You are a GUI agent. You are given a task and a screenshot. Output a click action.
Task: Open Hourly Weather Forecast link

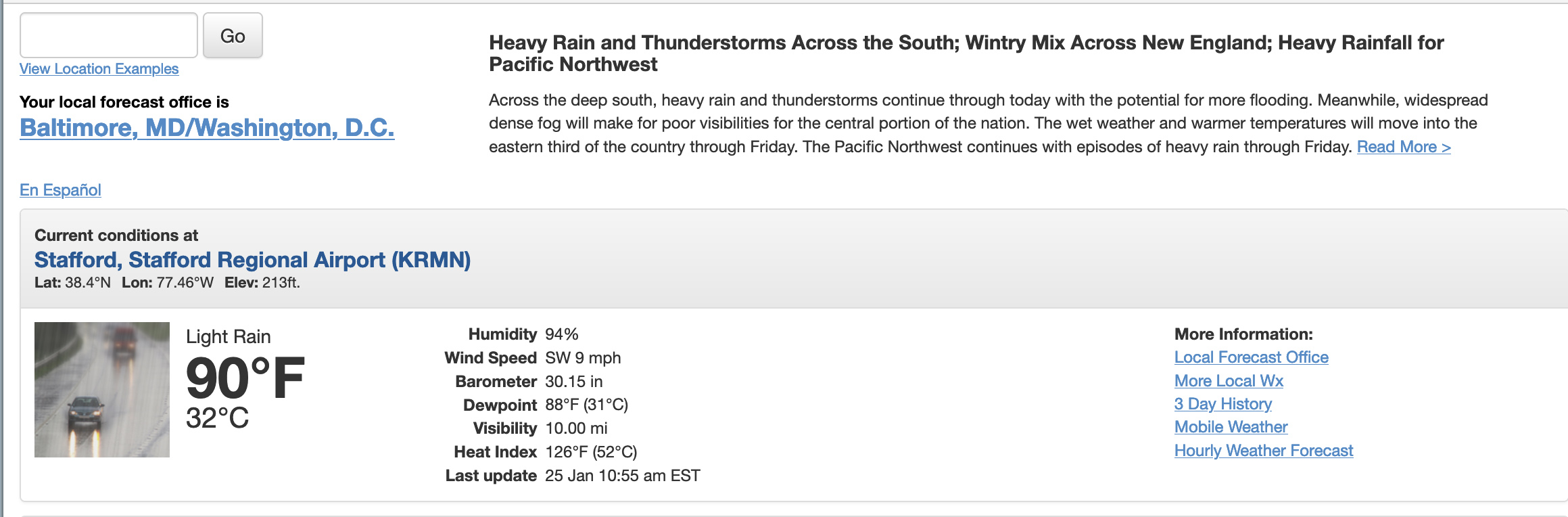(x=1263, y=451)
